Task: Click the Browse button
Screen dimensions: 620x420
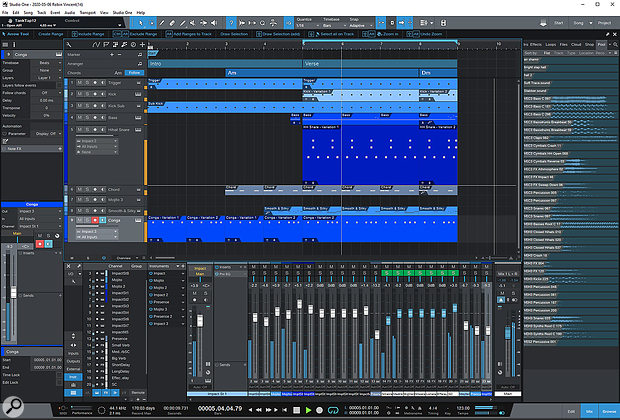Action: 609,412
